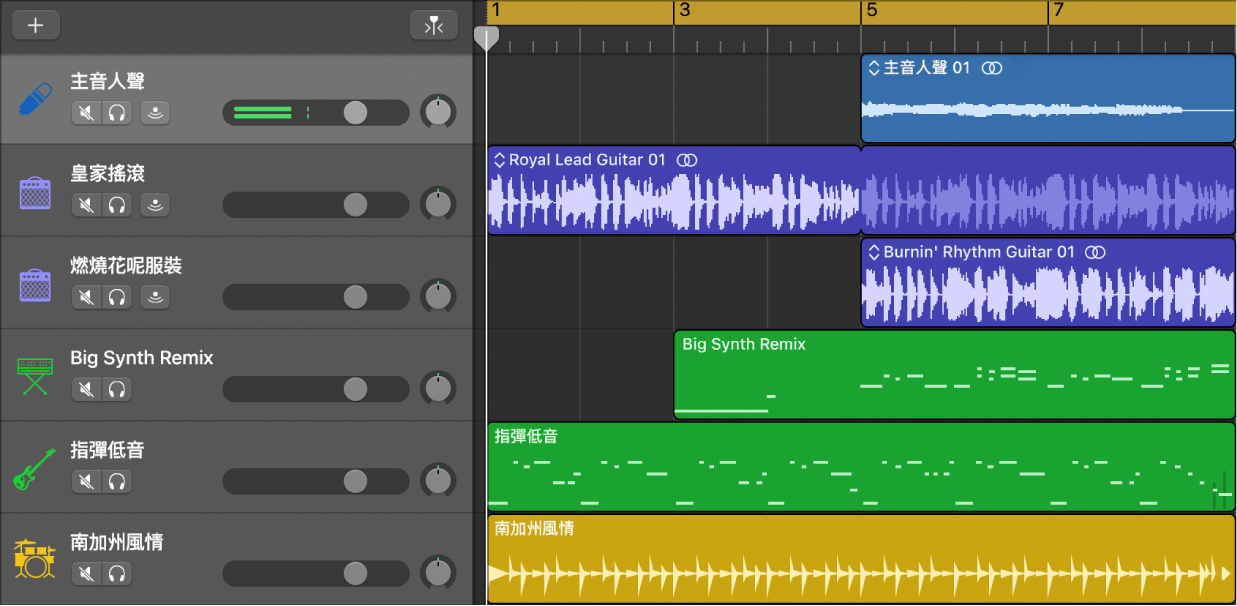The width and height of the screenshot is (1237, 606).
Task: Click the bass guitar icon of 指彈低音
Action: pos(35,468)
